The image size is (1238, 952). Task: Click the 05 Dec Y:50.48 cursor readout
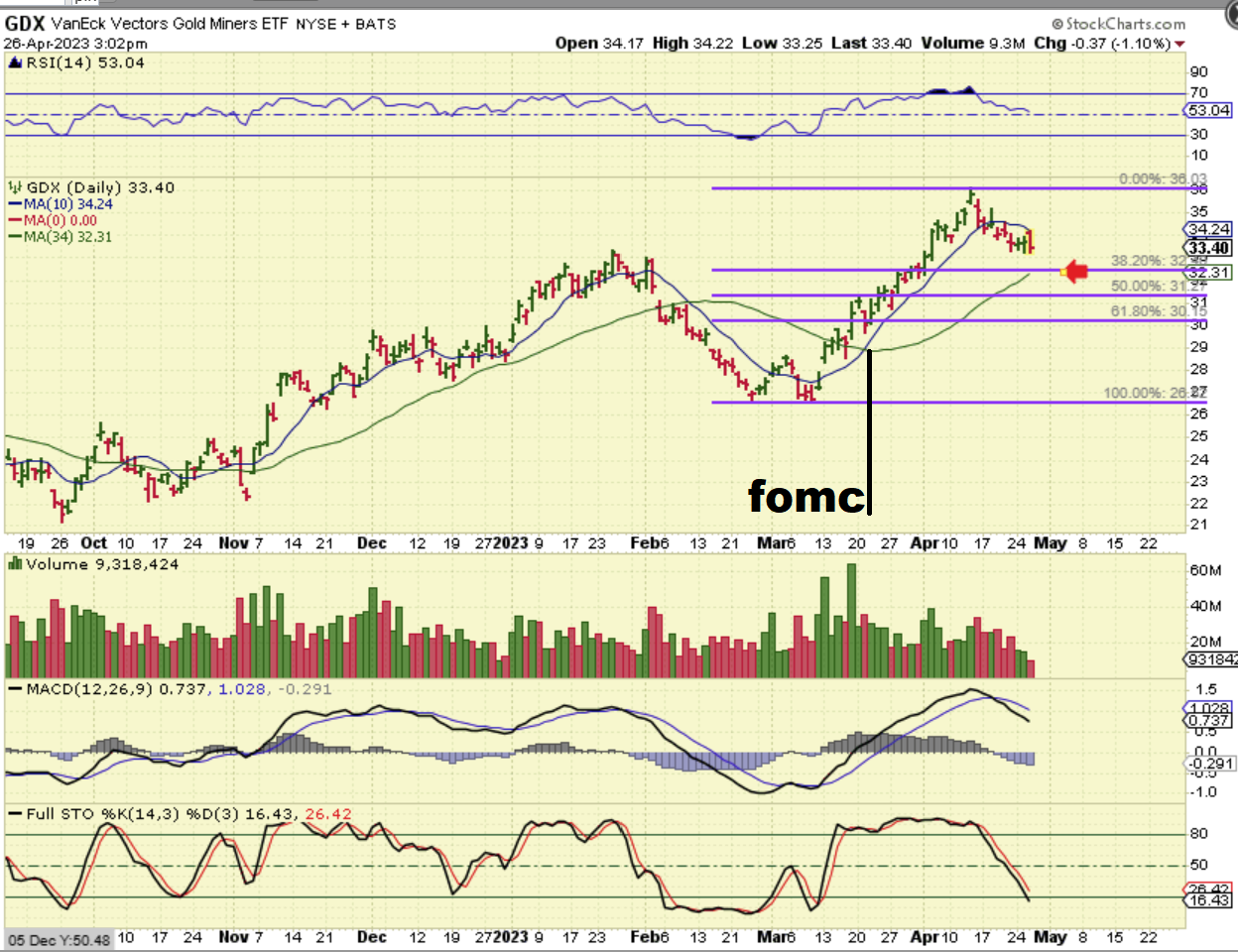60,939
